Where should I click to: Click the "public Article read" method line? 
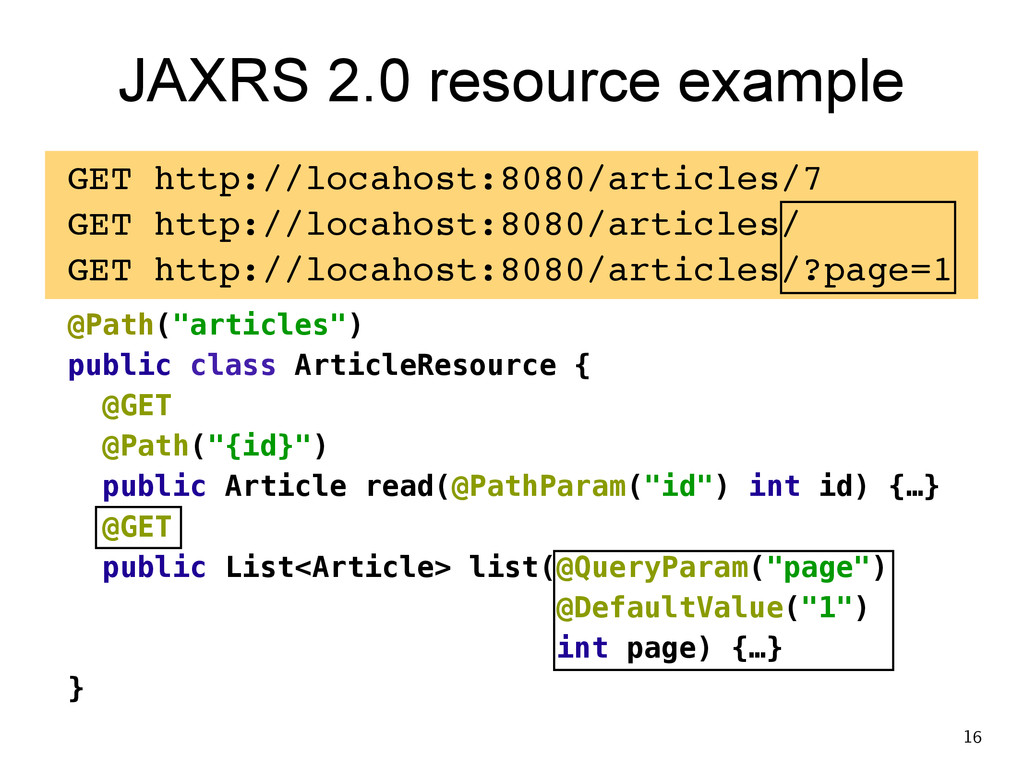click(520, 487)
